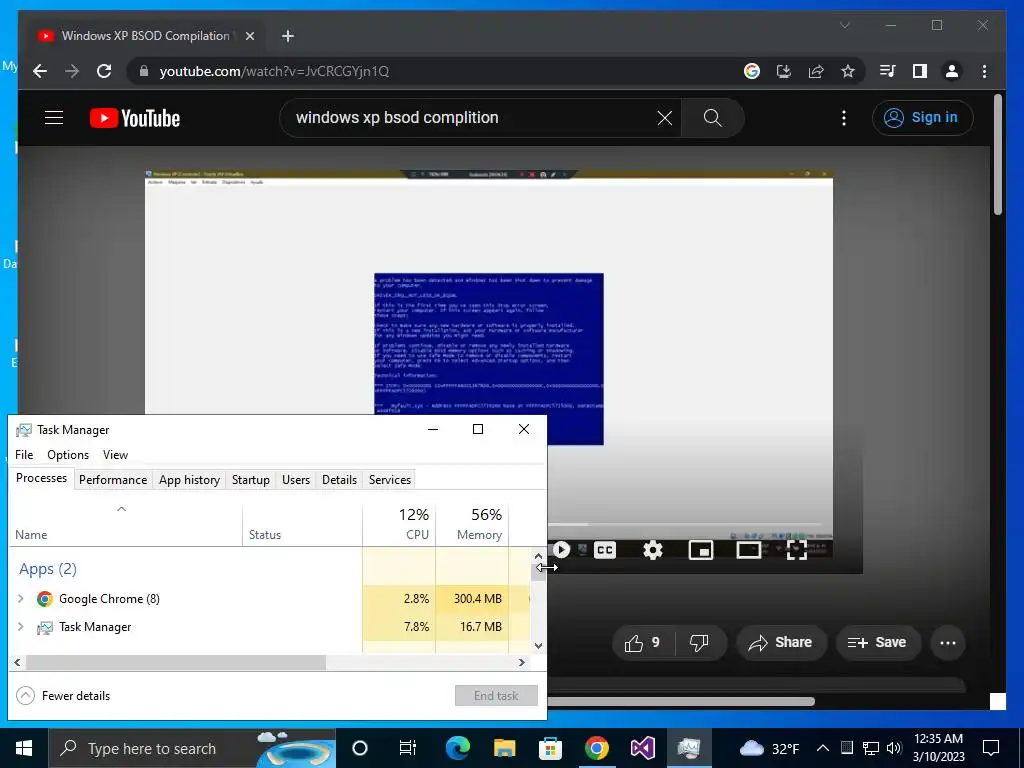
Task: Clear the YouTube search text
Action: [x=665, y=118]
